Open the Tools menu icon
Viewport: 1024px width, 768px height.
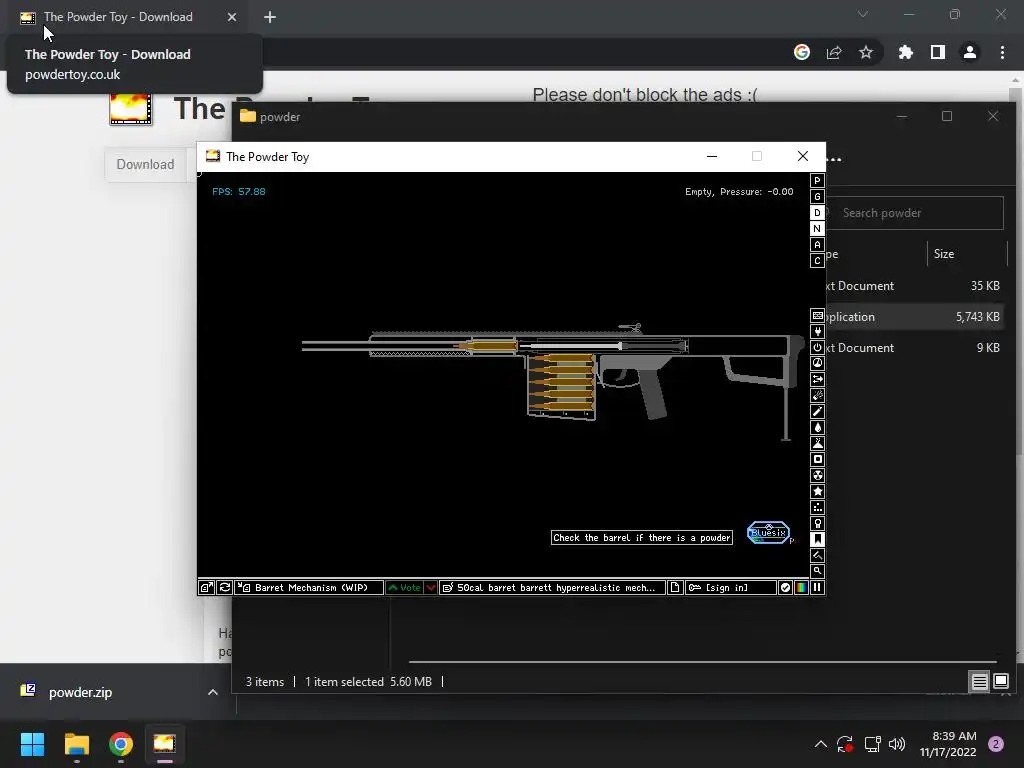(817, 523)
